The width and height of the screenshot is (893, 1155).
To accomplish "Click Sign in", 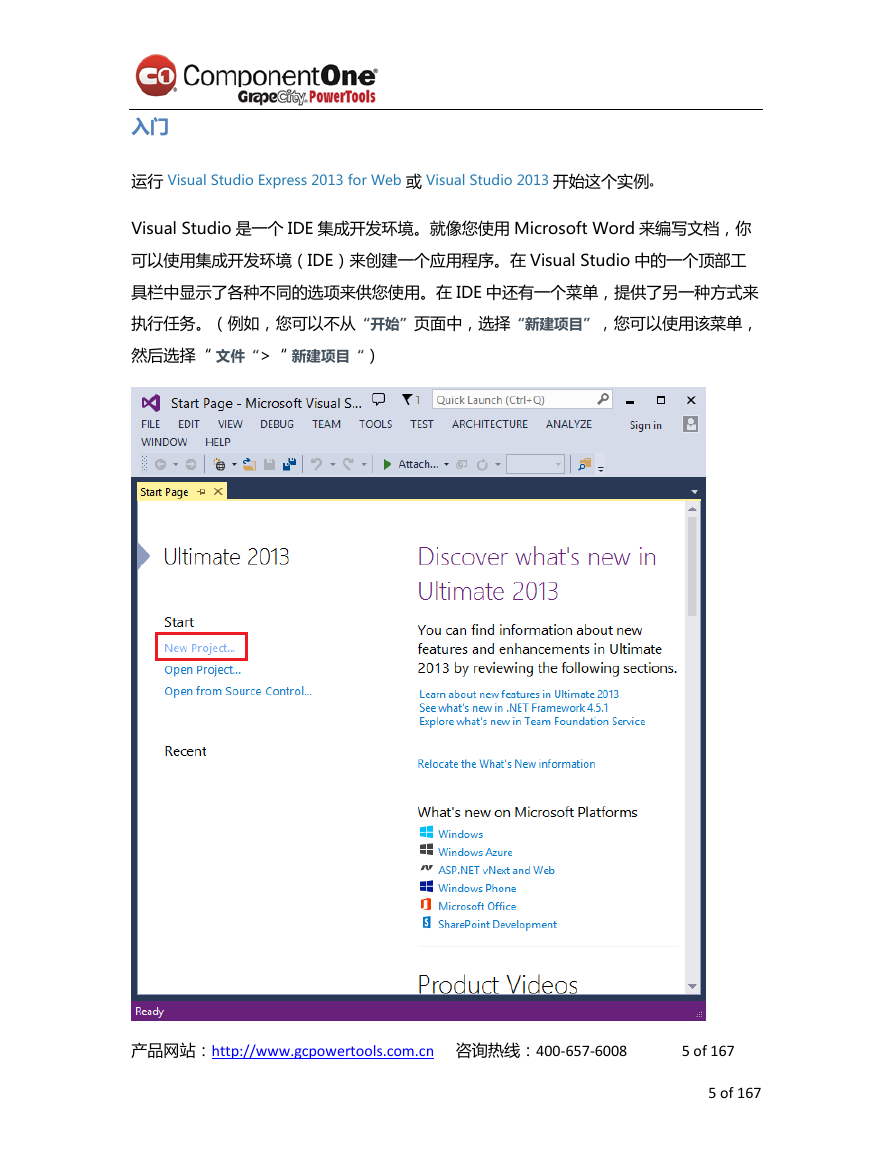I will [645, 425].
